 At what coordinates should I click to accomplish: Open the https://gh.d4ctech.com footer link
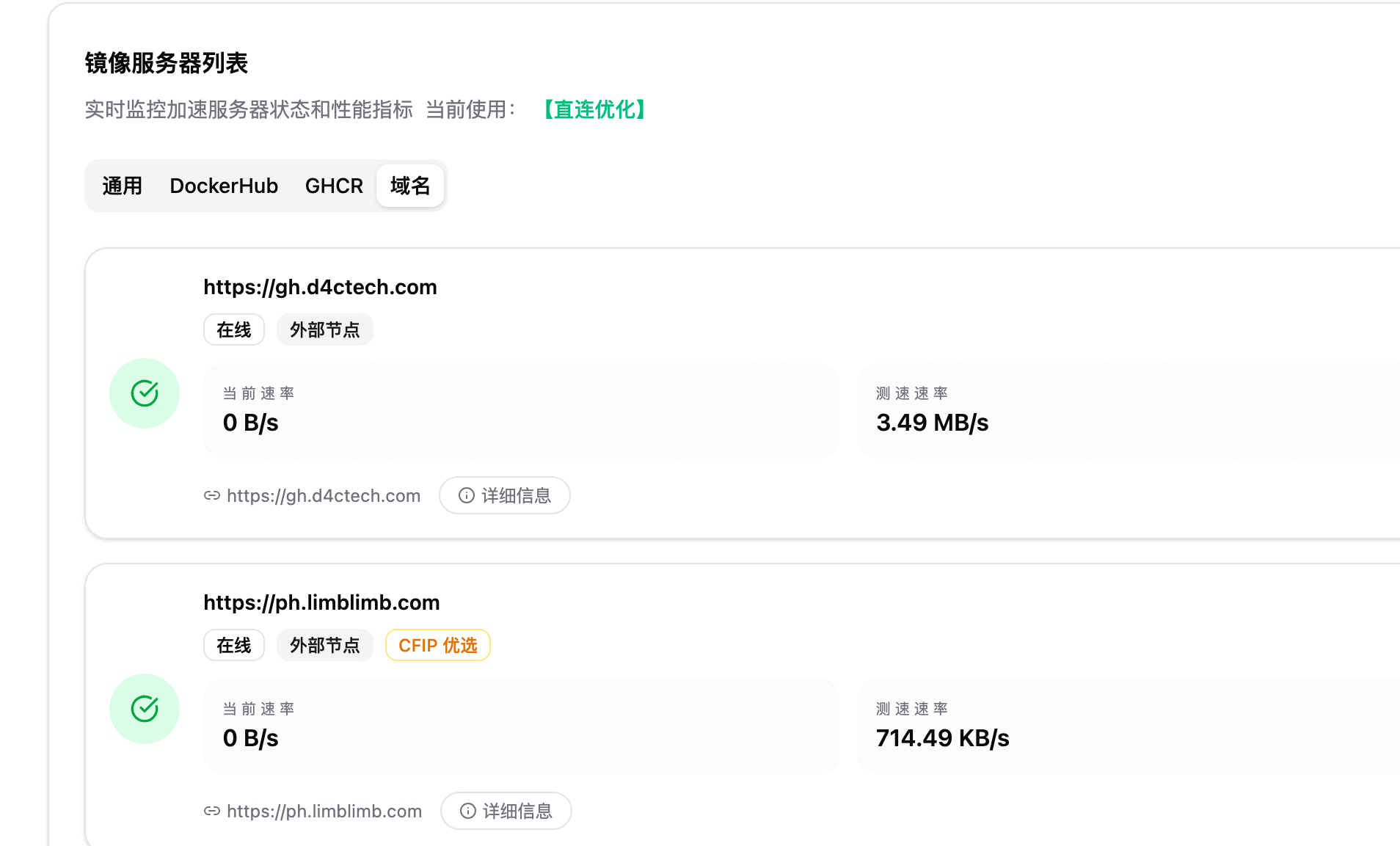point(324,496)
